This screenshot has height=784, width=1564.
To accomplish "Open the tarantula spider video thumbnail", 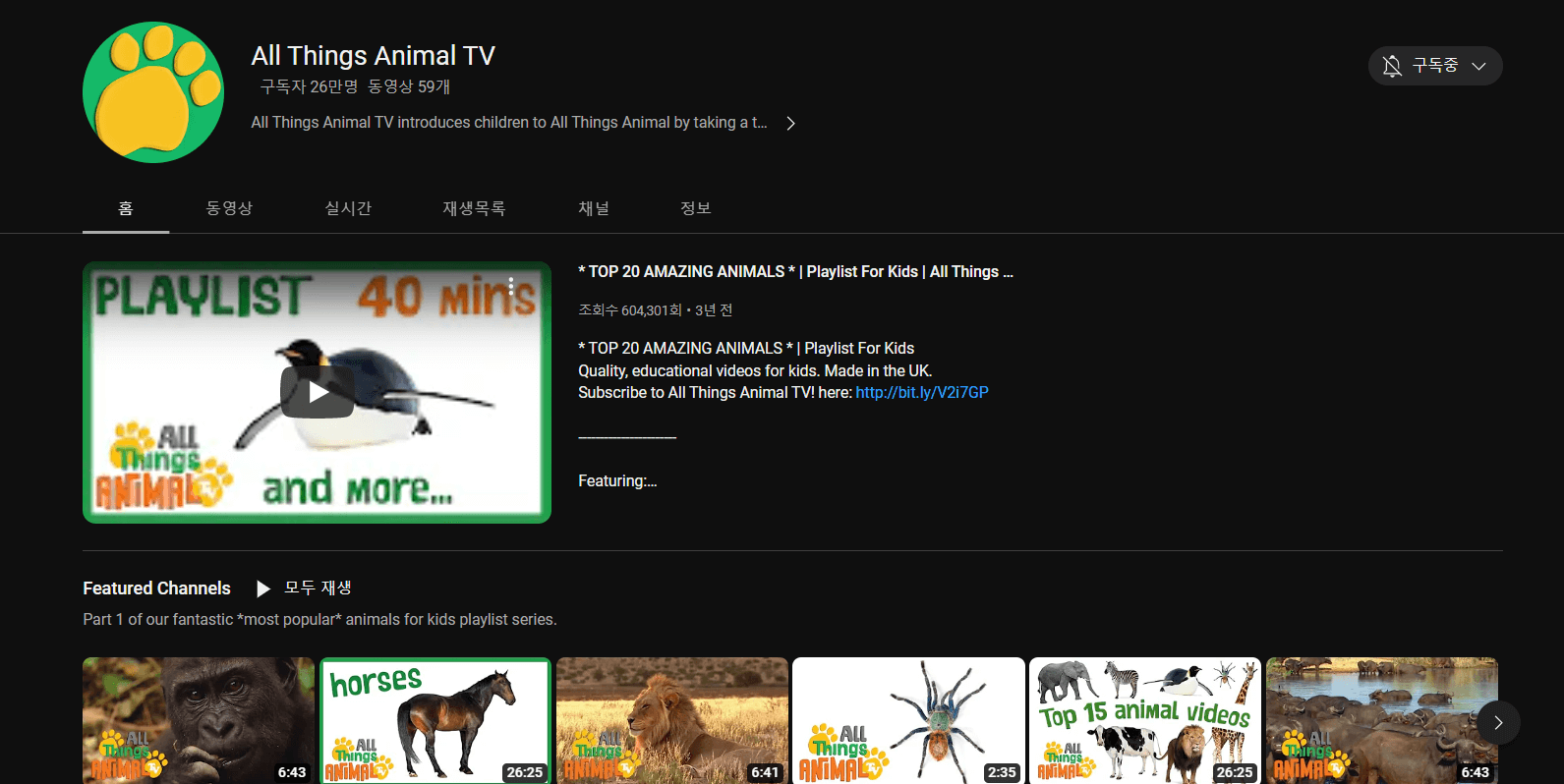I will (x=908, y=720).
